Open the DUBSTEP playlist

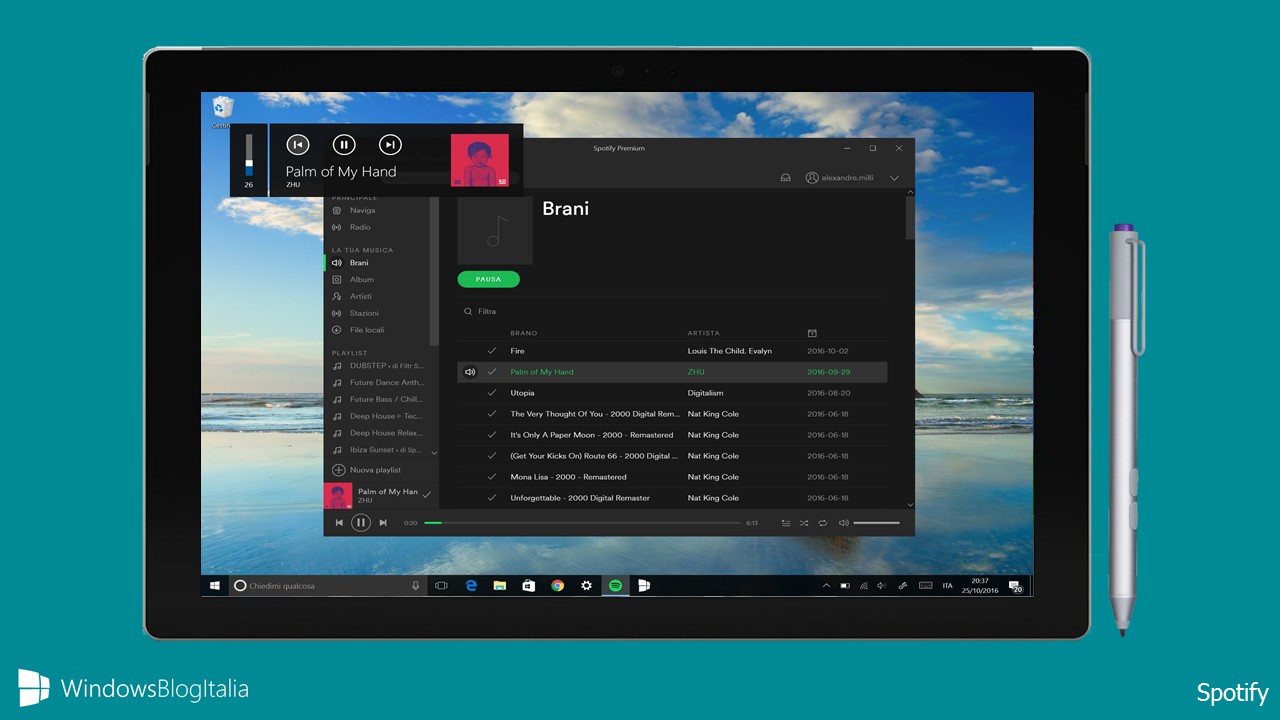386,366
